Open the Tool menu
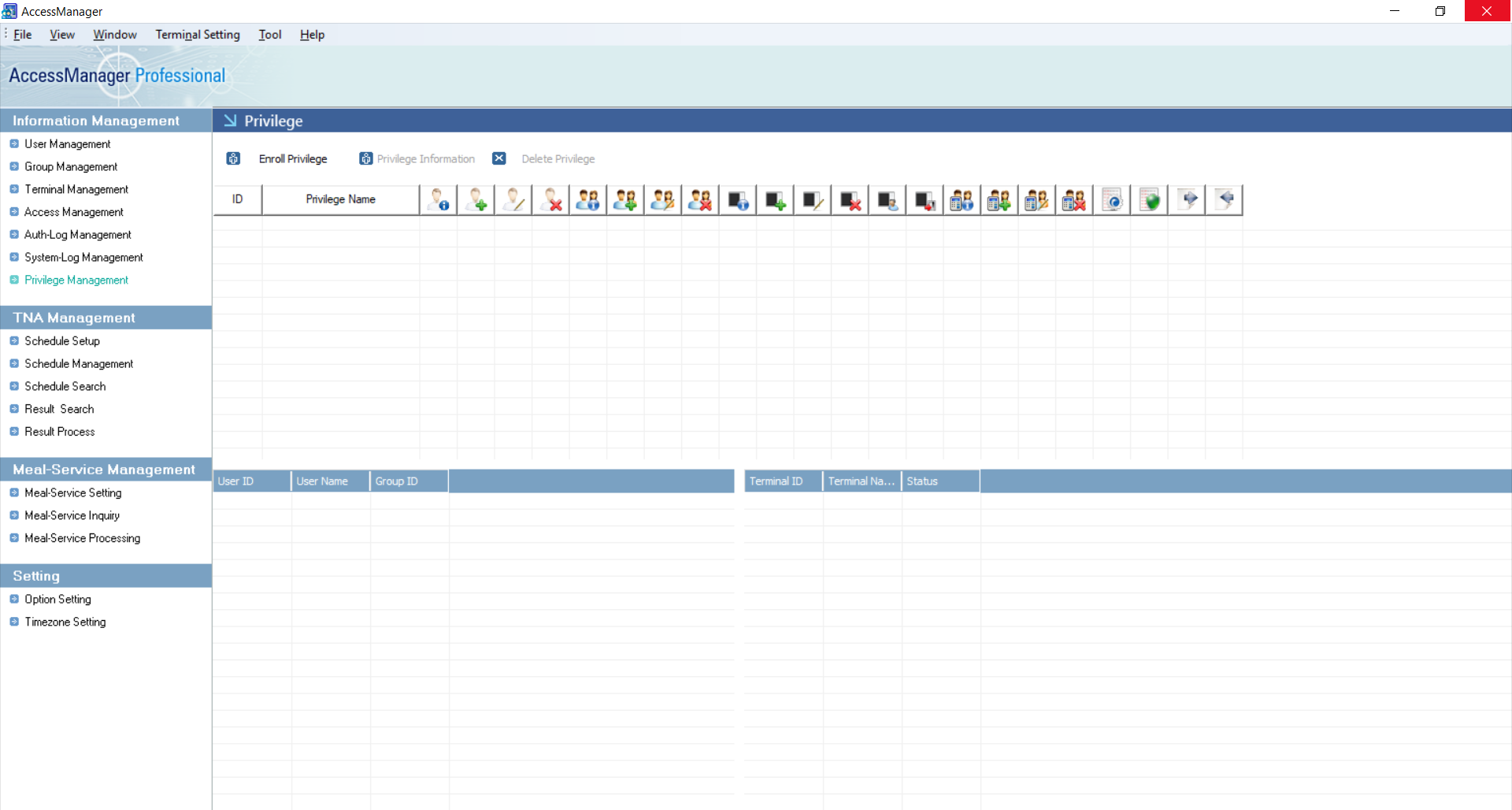Image resolution: width=1512 pixels, height=810 pixels. [x=270, y=35]
